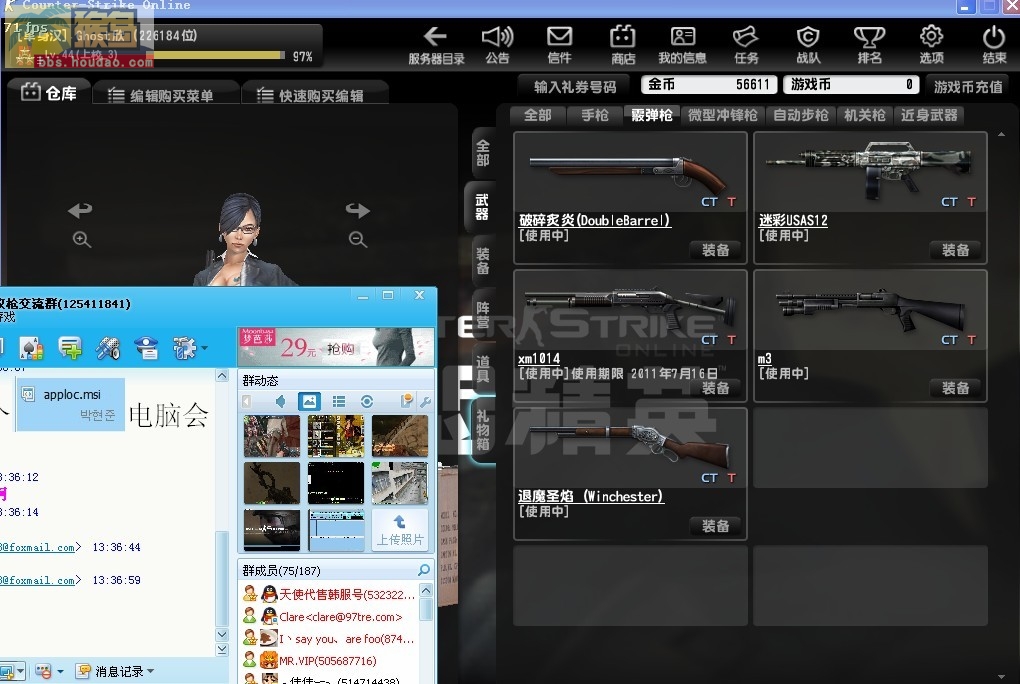Image resolution: width=1020 pixels, height=684 pixels.
Task: Click 输入礼券号码 coupon code button
Action: tap(574, 86)
